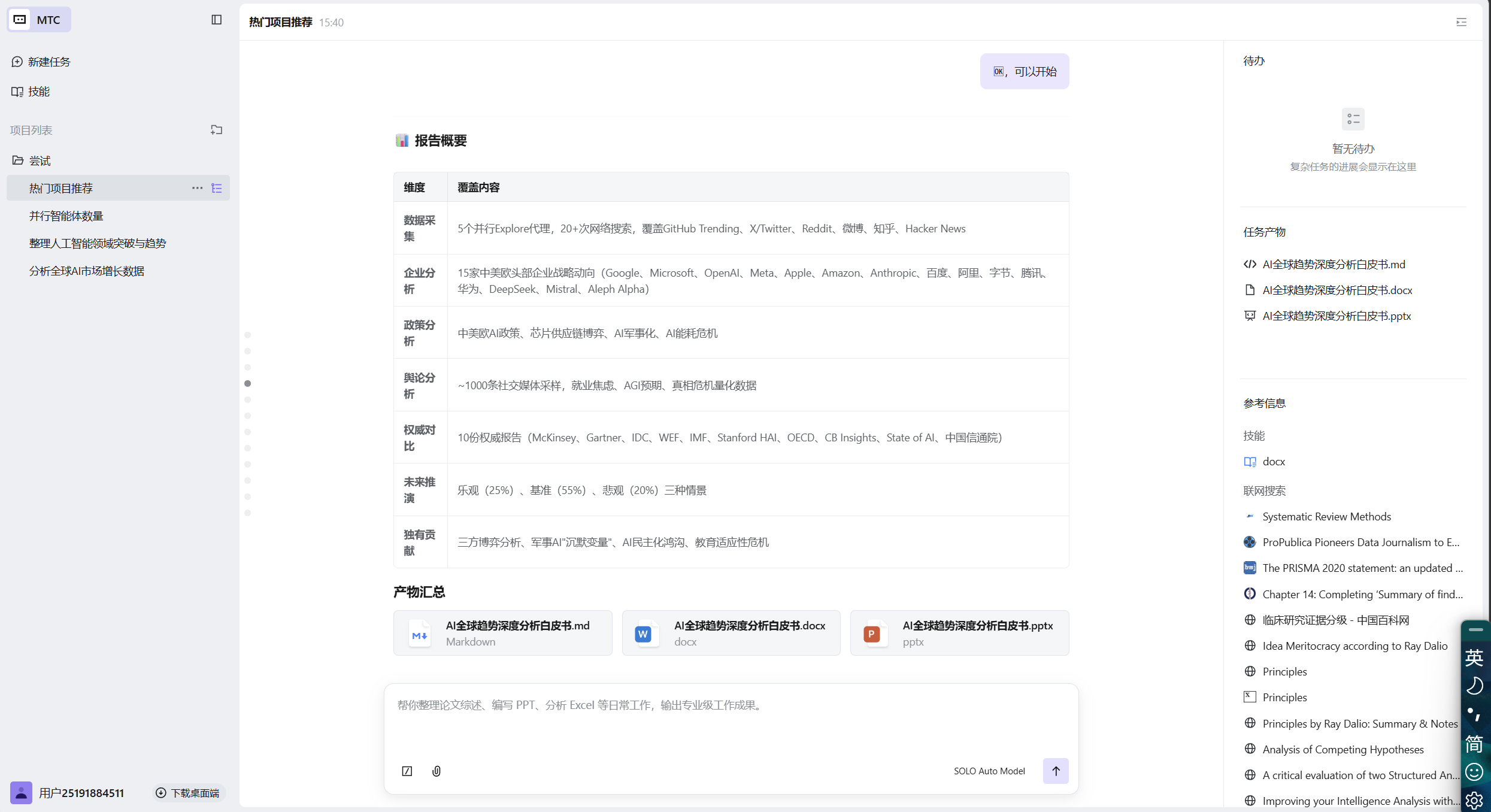The image size is (1491, 812).
Task: Open the MTC workspace switcher
Action: (39, 20)
